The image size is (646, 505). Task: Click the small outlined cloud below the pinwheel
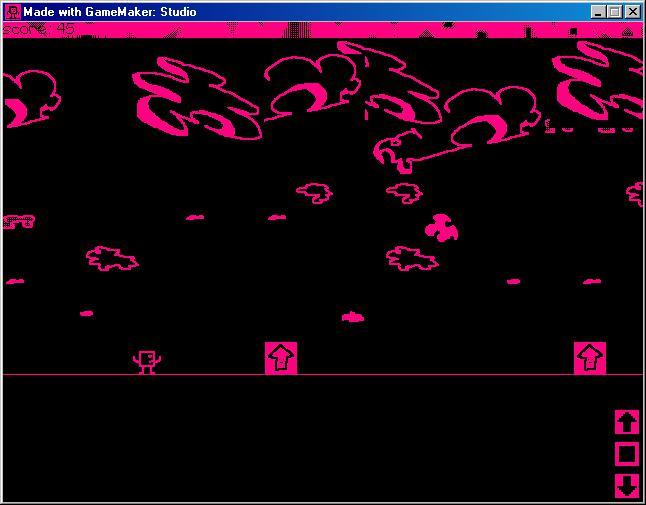(x=412, y=258)
